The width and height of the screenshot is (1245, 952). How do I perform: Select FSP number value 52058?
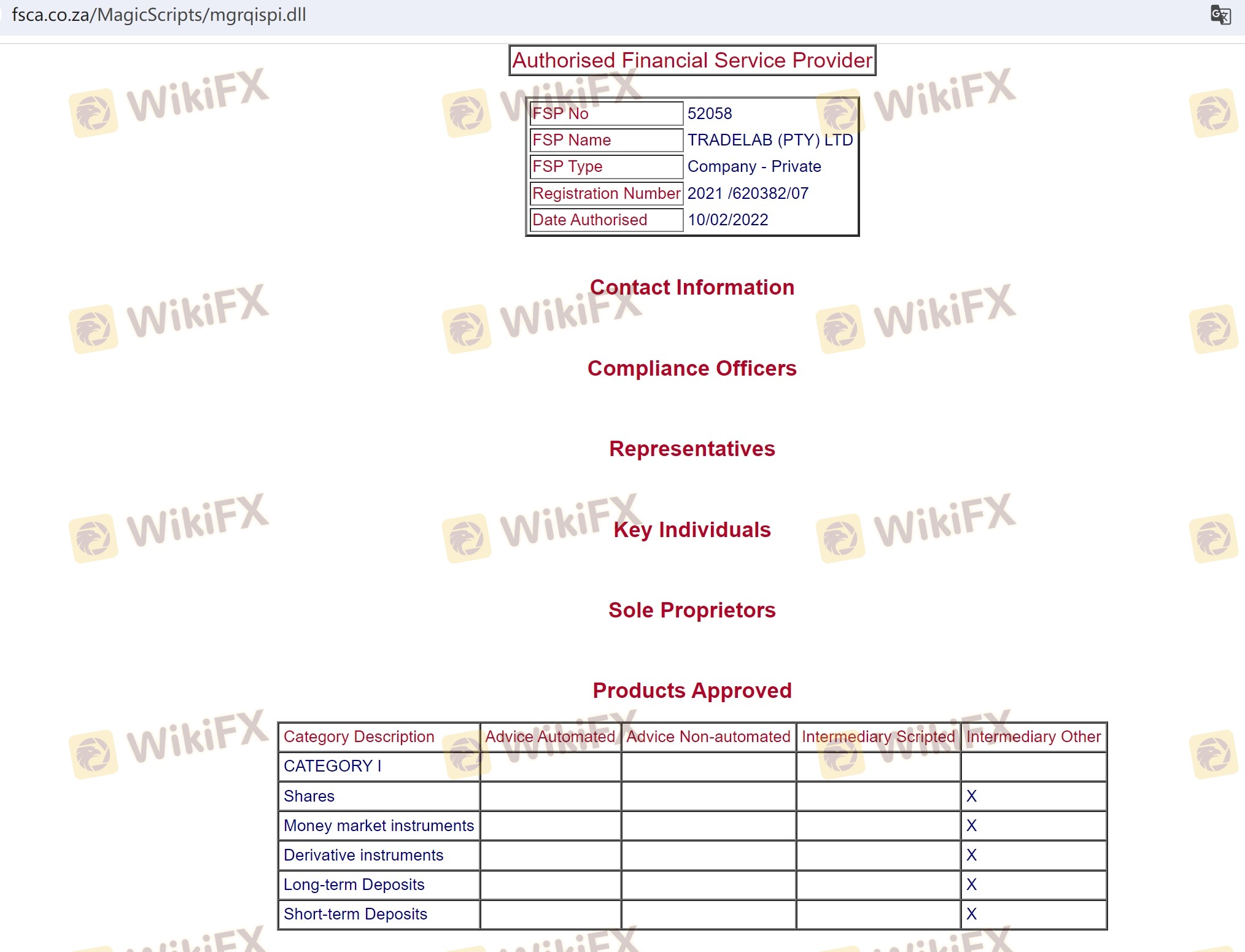tap(710, 114)
